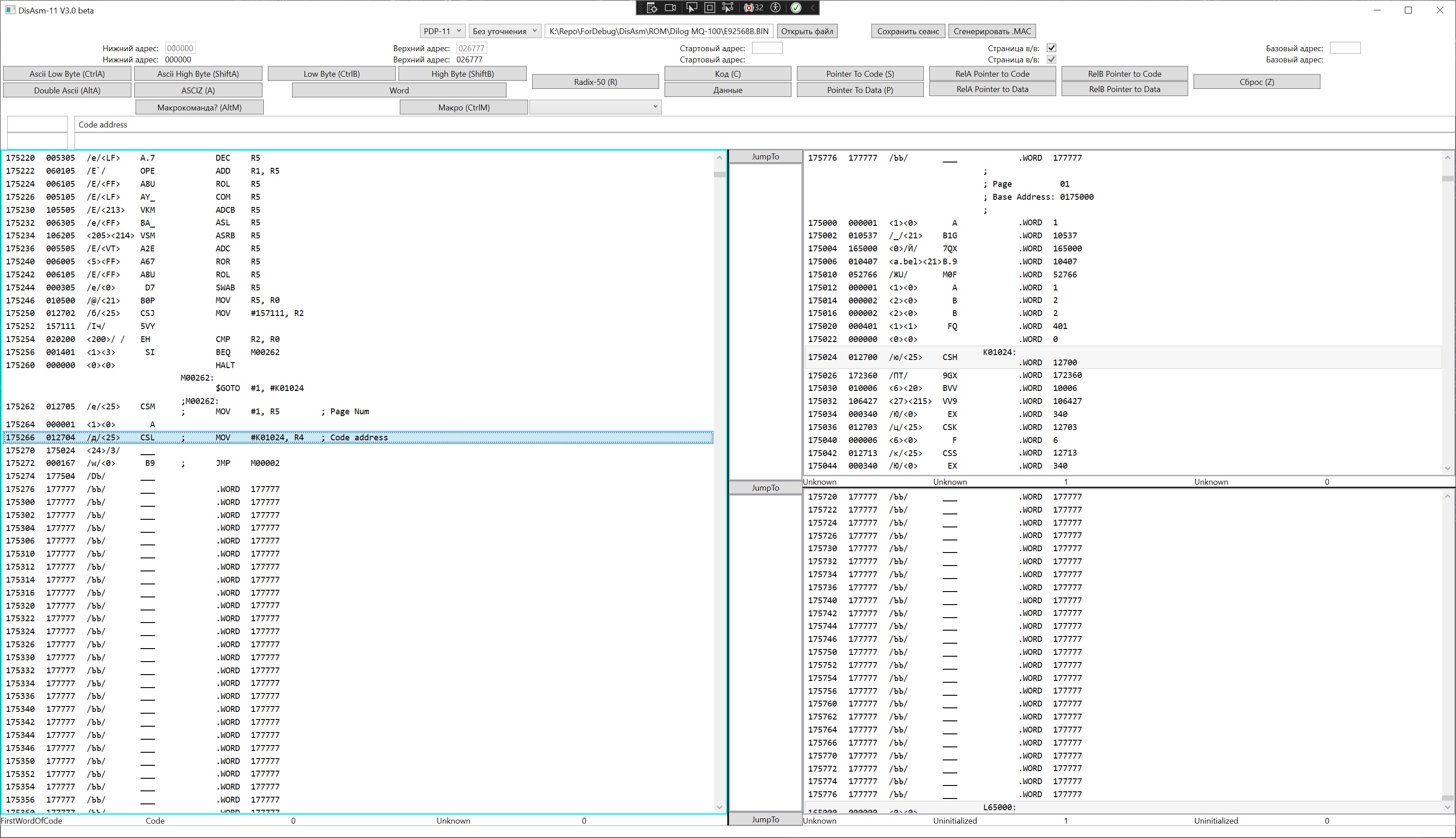This screenshot has height=838, width=1456.
Task: Click the Display Layout Adorners square icon
Action: pos(710,8)
